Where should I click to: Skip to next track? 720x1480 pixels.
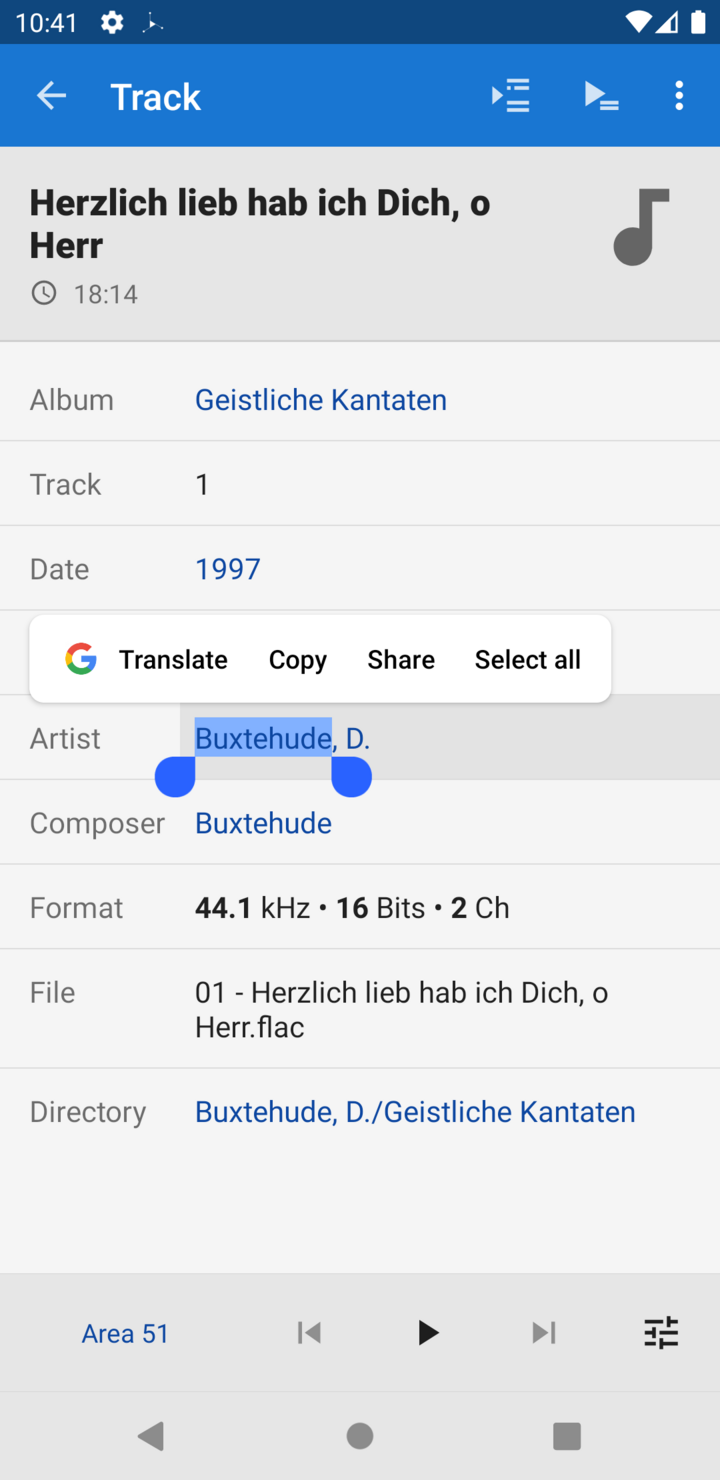pyautogui.click(x=543, y=1332)
